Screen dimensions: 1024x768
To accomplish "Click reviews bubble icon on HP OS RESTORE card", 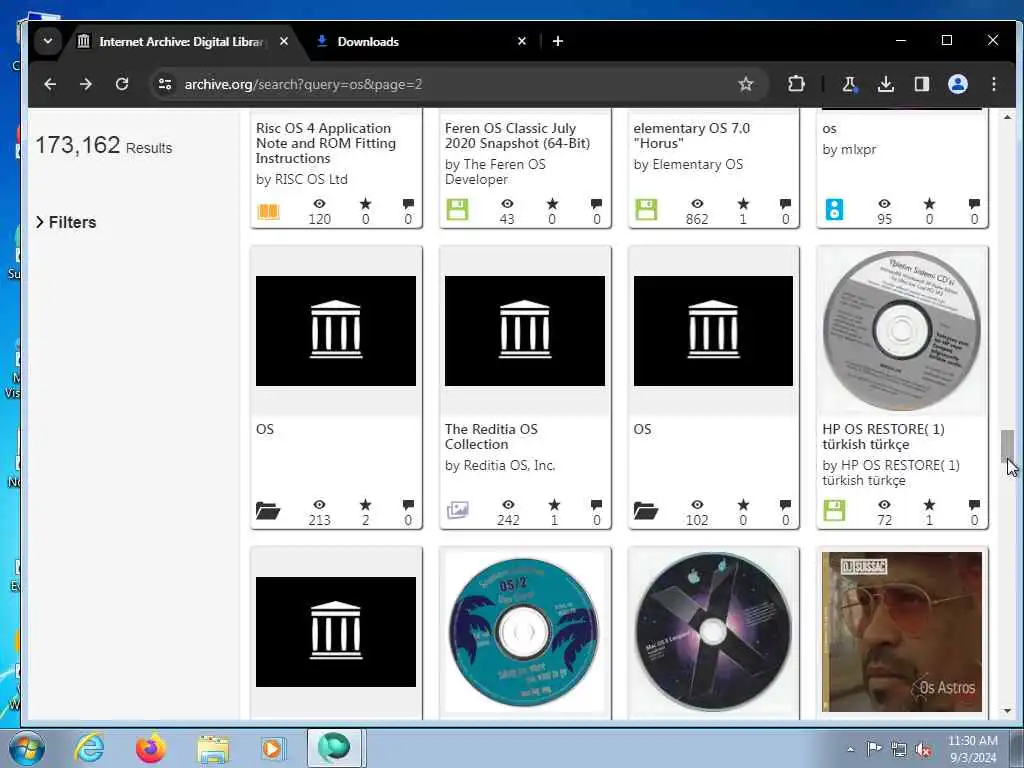I will (974, 504).
